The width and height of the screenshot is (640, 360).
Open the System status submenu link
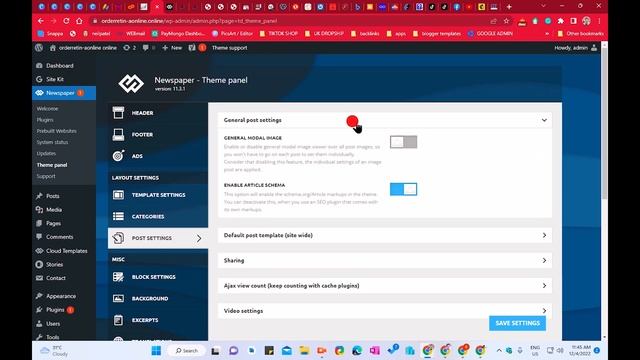coord(52,142)
